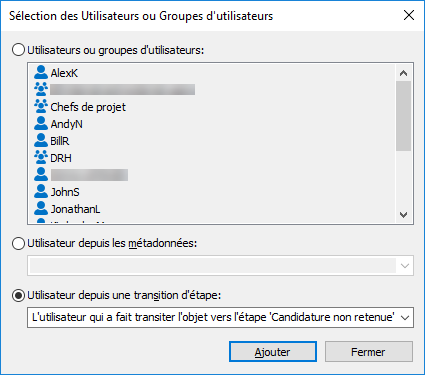The height and width of the screenshot is (375, 425).
Task: Select the JonathanL user icon
Action: point(41,208)
